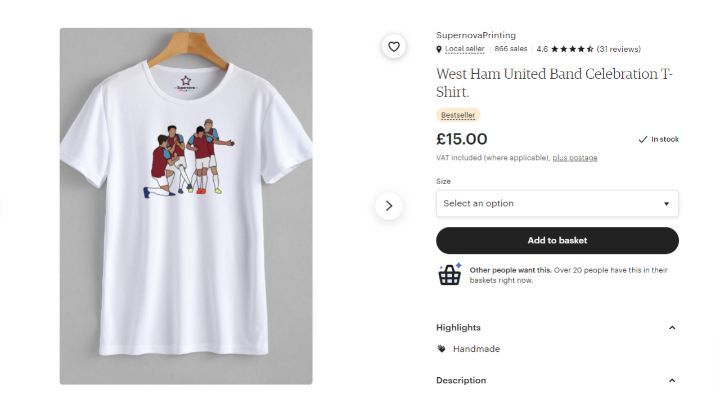Open the Size Select an option dropdown
The image size is (720, 398).
click(557, 203)
